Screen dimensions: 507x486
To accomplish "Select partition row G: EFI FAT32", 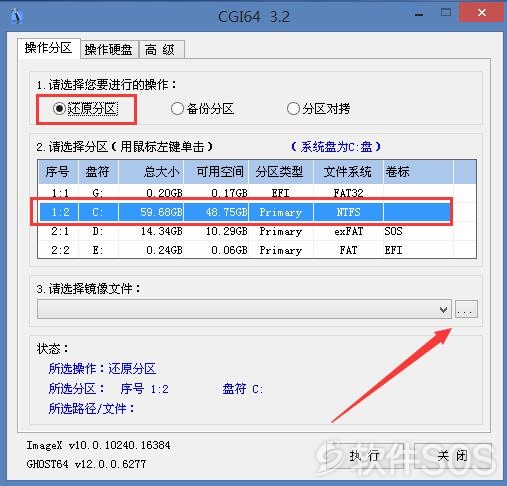I will (x=257, y=193).
